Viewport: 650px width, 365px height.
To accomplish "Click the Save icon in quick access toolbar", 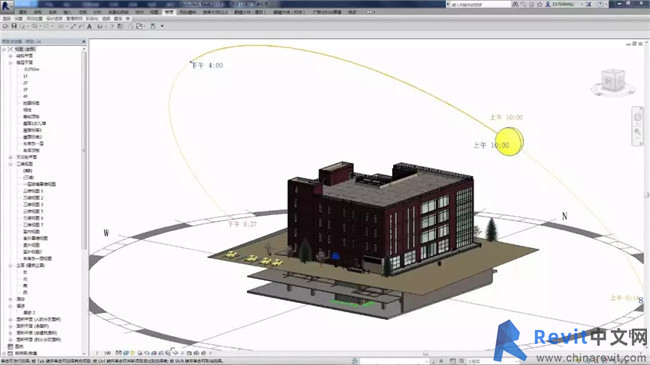I will pyautogui.click(x=14, y=26).
